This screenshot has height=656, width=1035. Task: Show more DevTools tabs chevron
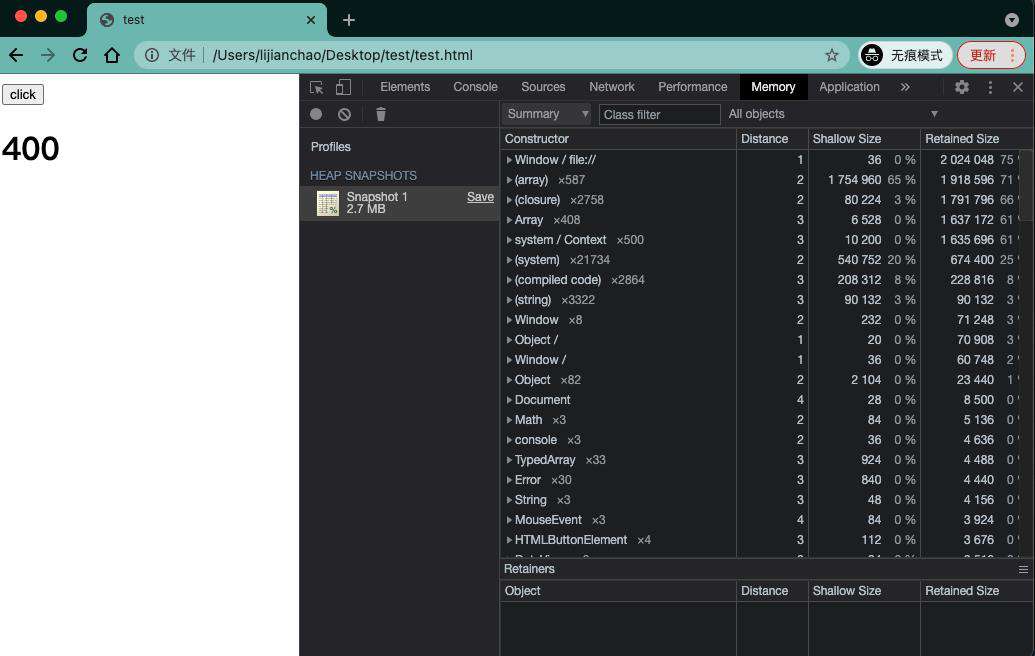905,87
